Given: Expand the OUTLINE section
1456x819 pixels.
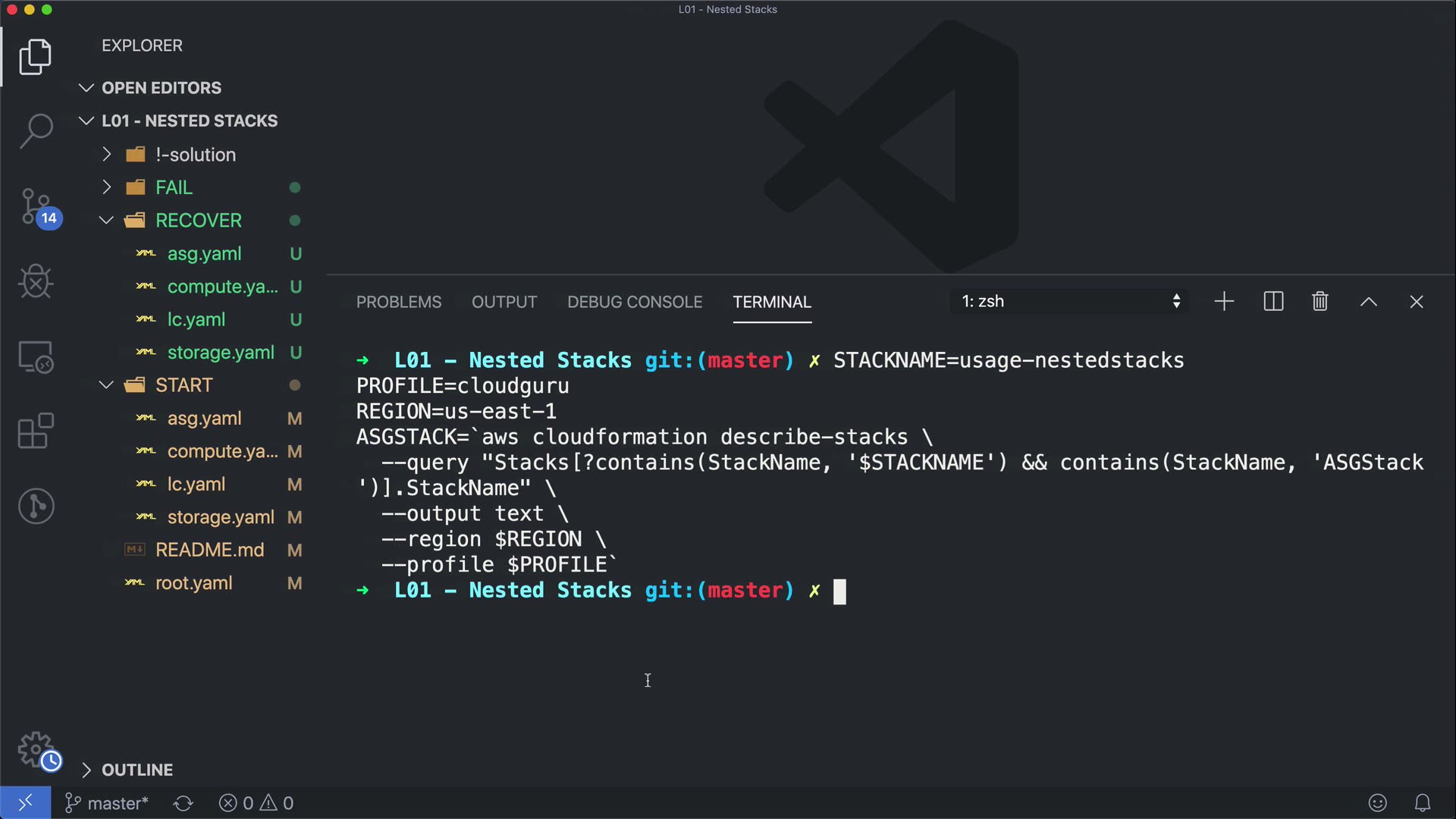Looking at the screenshot, I should coord(137,770).
